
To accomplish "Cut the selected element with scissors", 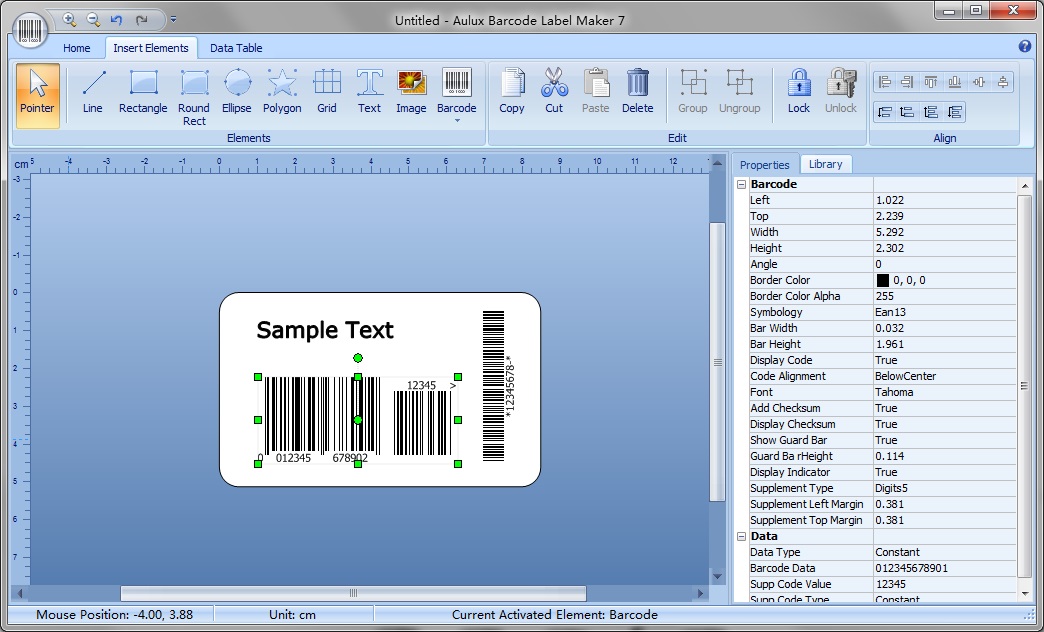I will click(554, 91).
